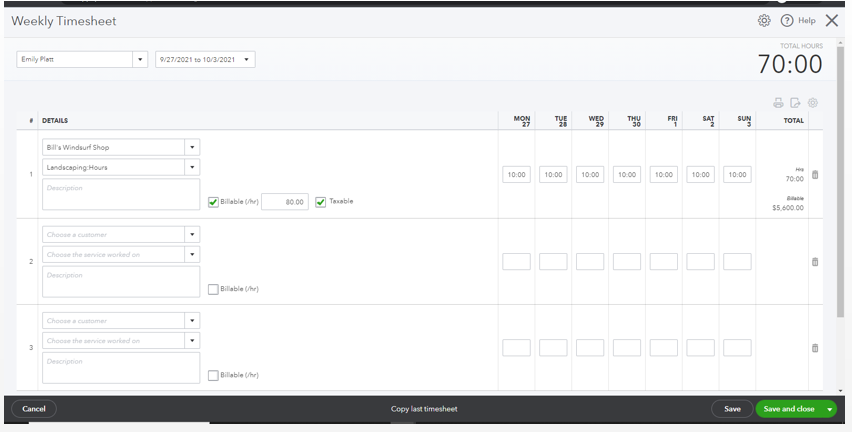Click row 1 Friday hours field
This screenshot has height=432, width=852.
pyautogui.click(x=663, y=174)
